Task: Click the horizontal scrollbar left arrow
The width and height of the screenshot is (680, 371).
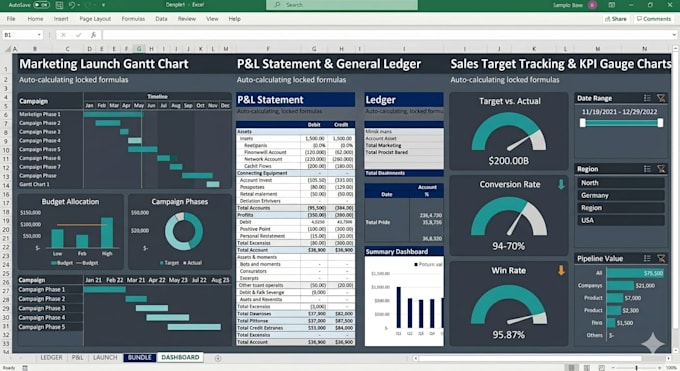Action: tap(415, 358)
